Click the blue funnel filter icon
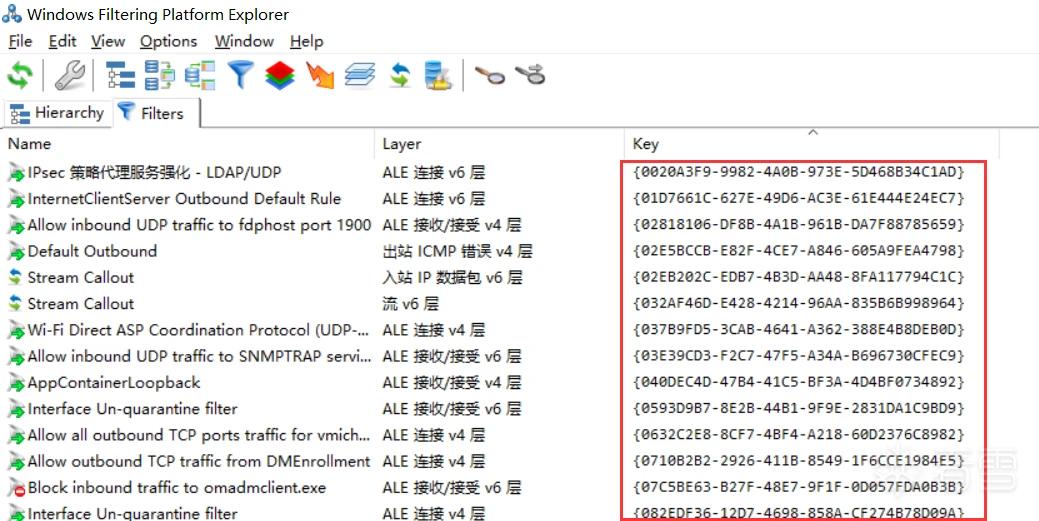This screenshot has height=521, width=1039. pyautogui.click(x=241, y=76)
